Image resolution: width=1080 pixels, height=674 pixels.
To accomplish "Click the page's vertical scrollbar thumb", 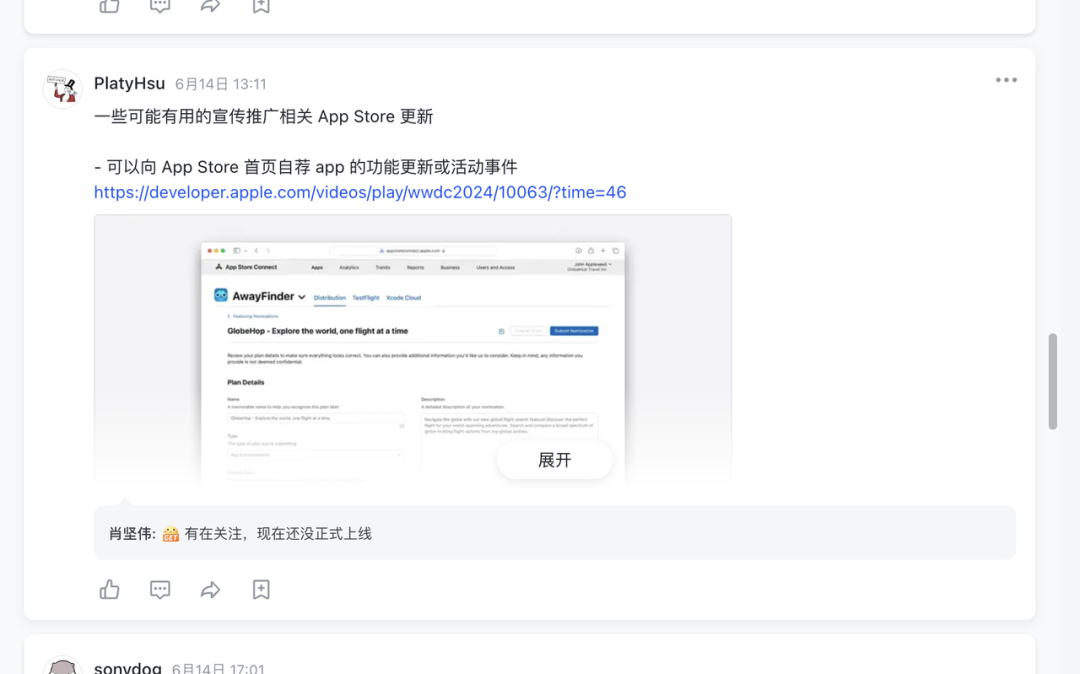I will point(1052,381).
